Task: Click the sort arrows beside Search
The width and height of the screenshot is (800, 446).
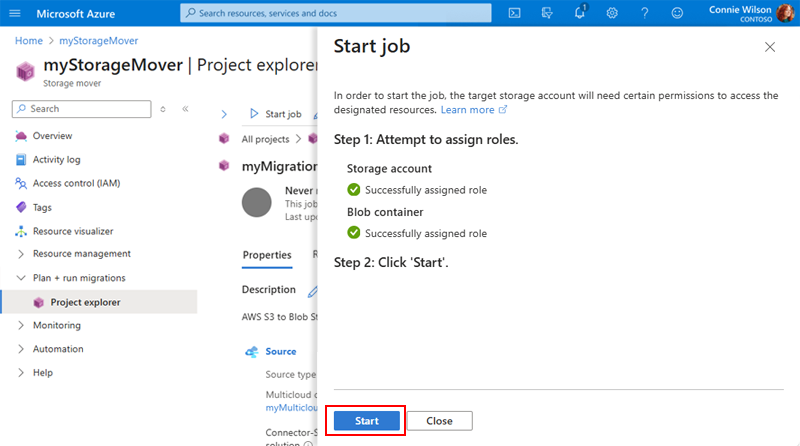Action: (163, 109)
